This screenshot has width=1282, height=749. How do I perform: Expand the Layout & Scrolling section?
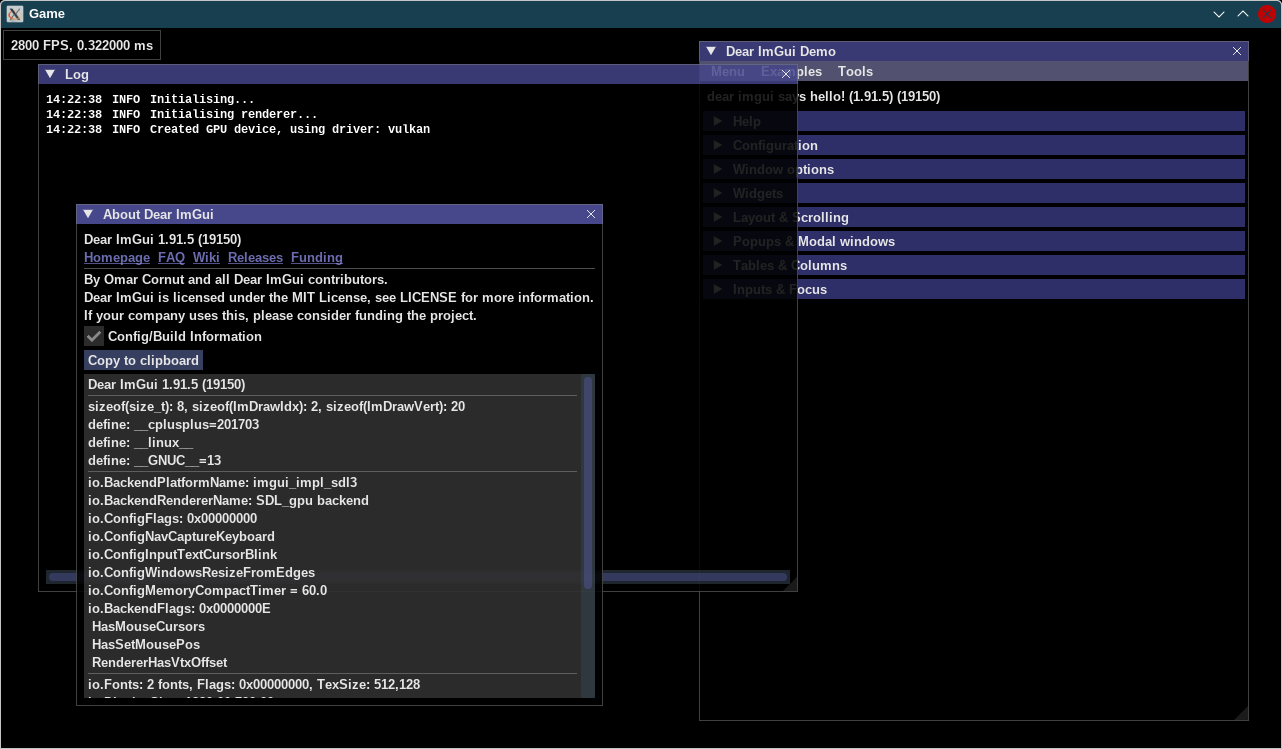(x=974, y=217)
